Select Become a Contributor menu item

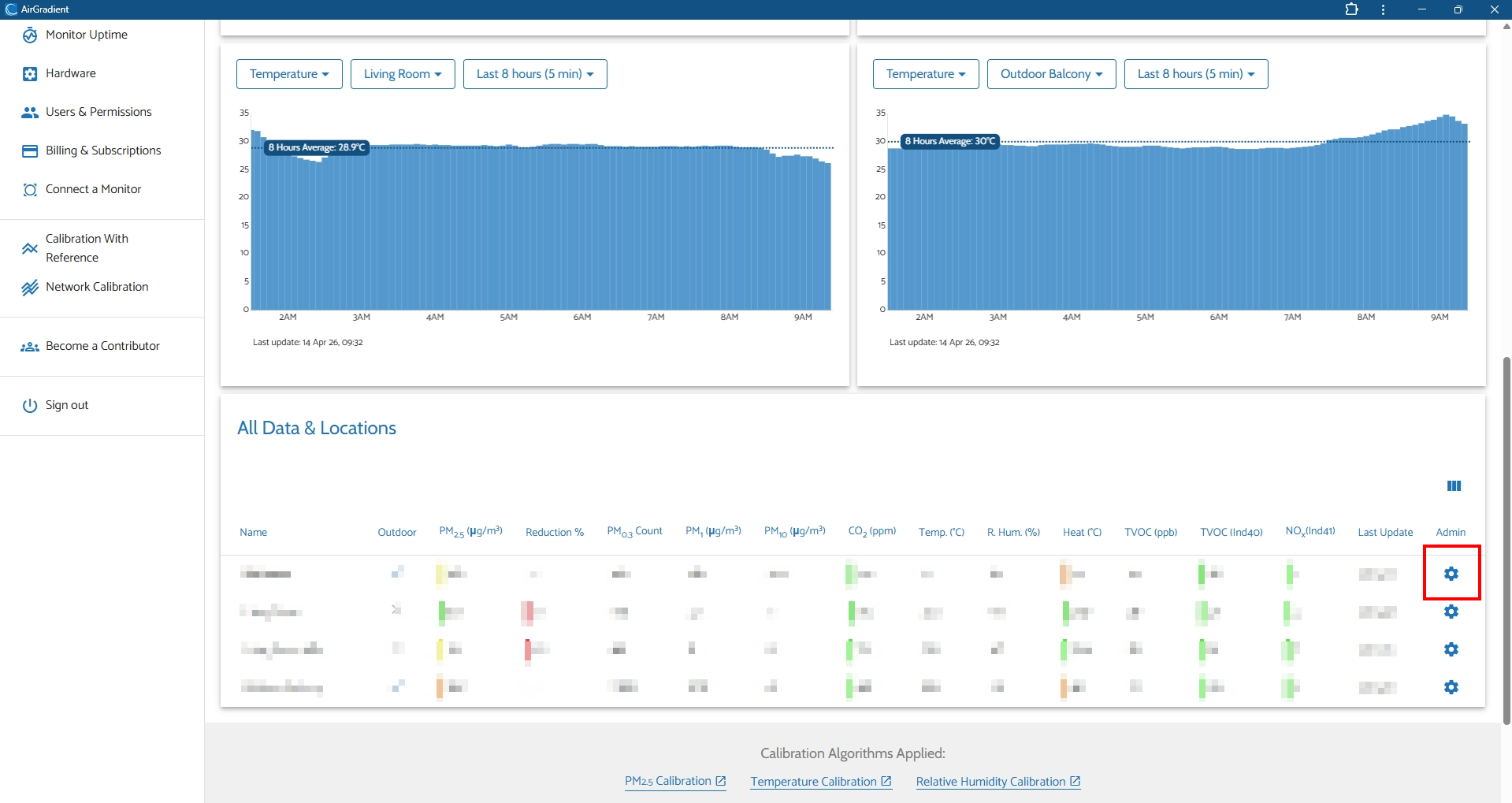pos(102,346)
